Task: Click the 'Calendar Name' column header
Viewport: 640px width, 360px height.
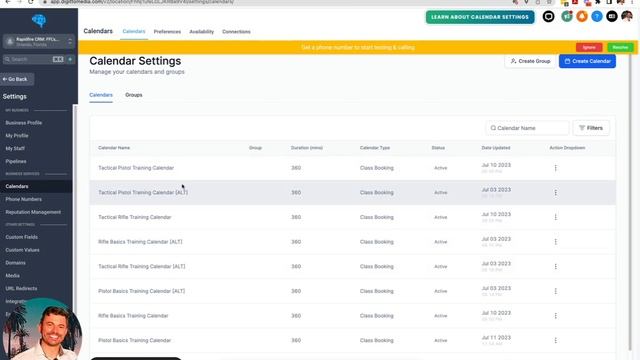Action: point(114,148)
